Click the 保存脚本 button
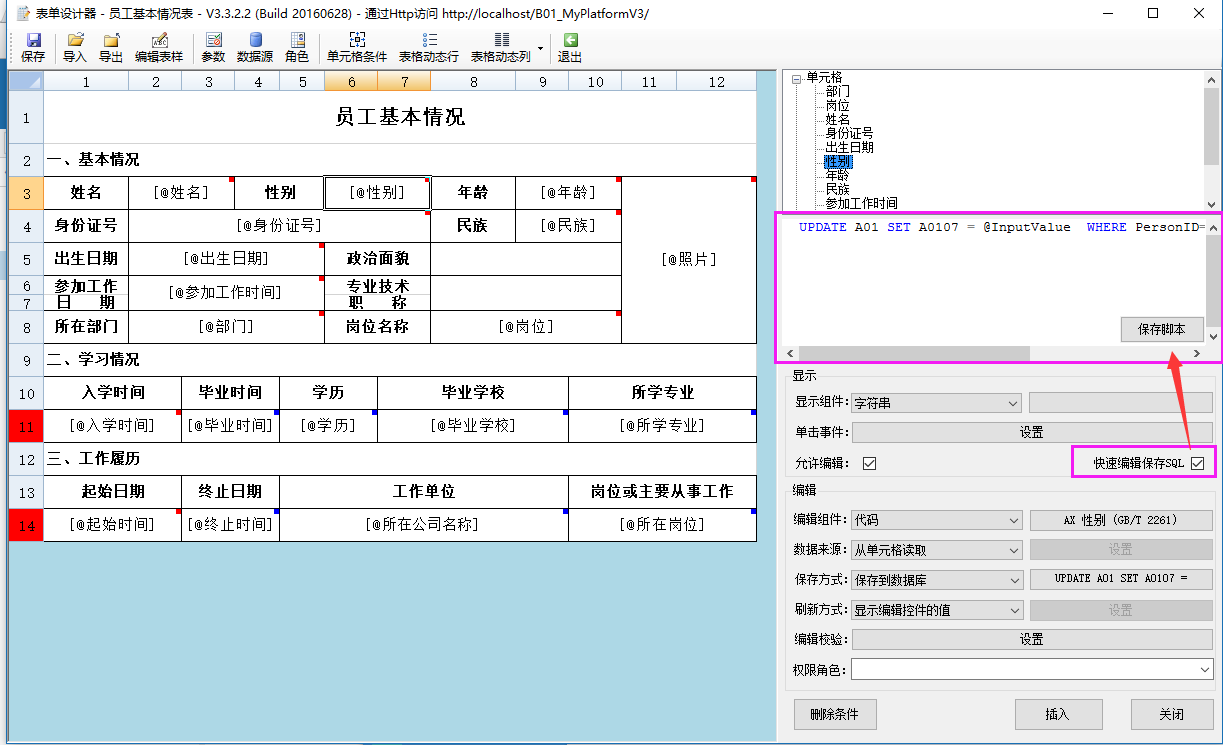Screen dimensions: 1223x745 (x=1161, y=329)
